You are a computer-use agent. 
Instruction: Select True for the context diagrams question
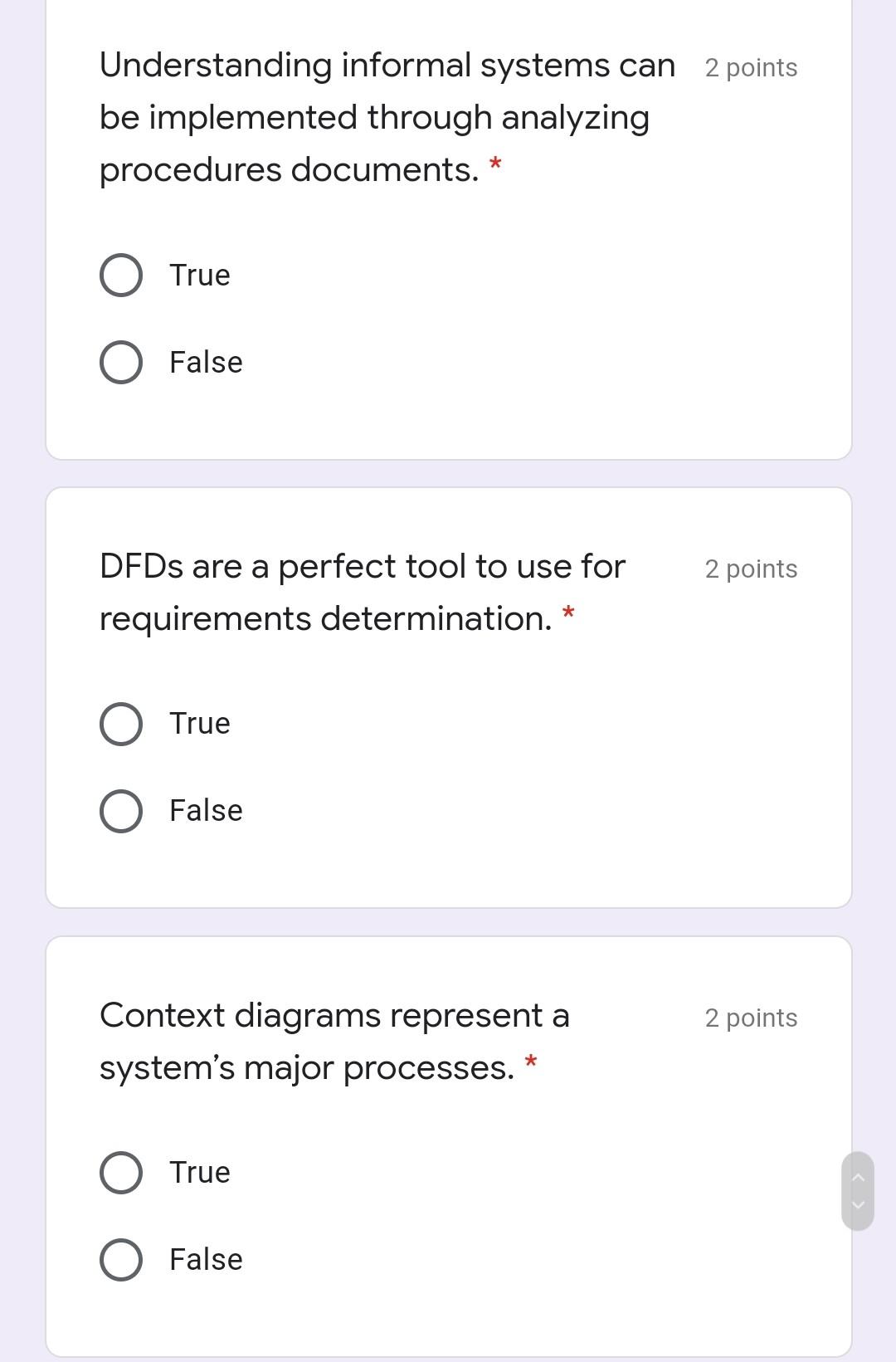(120, 1172)
